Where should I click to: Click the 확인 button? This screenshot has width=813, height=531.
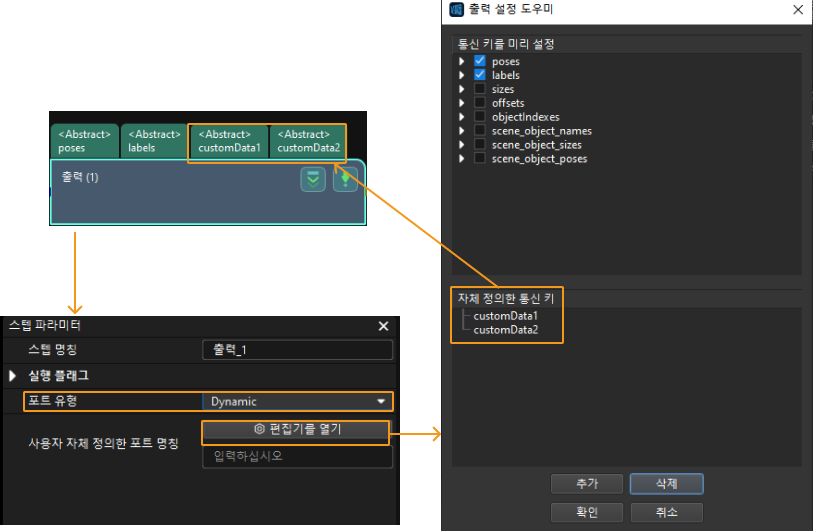587,512
